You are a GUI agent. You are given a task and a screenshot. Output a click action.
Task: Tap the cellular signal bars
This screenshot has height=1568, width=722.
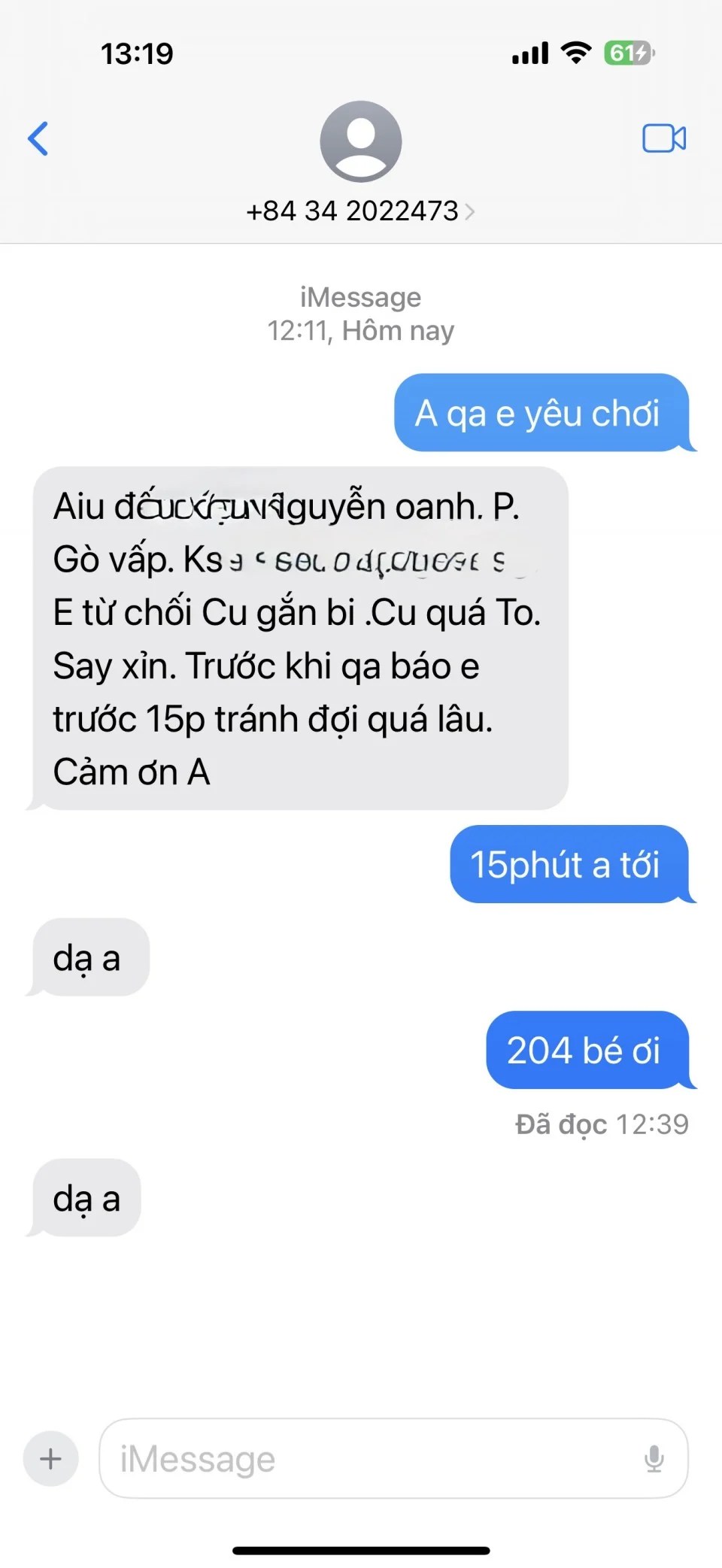[530, 53]
